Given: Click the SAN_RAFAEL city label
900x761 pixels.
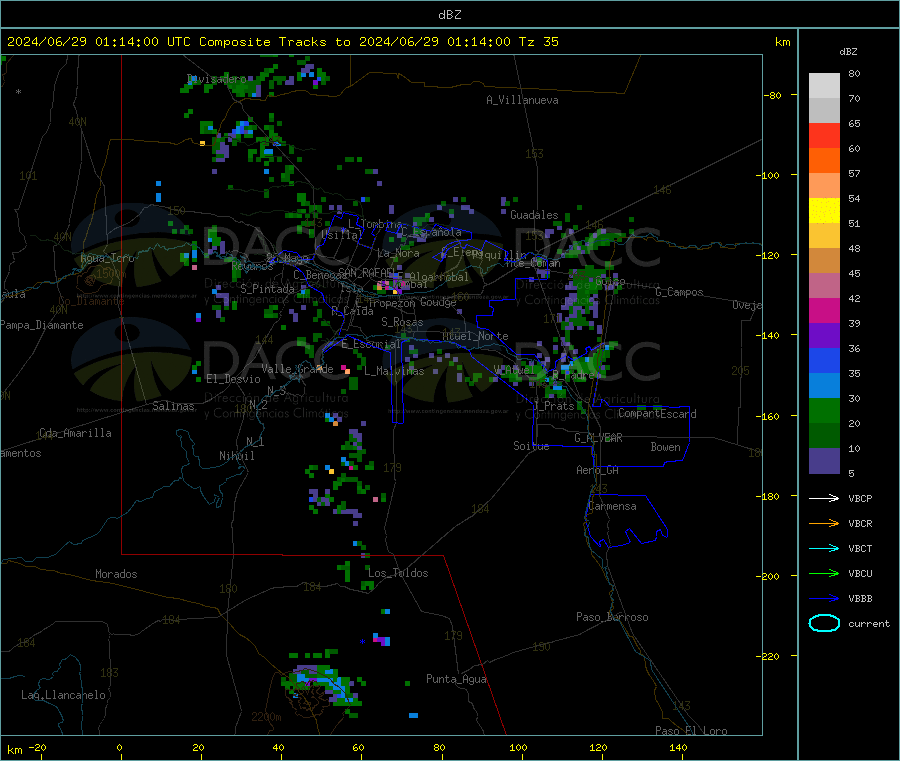Looking at the screenshot, I should 367,272.
